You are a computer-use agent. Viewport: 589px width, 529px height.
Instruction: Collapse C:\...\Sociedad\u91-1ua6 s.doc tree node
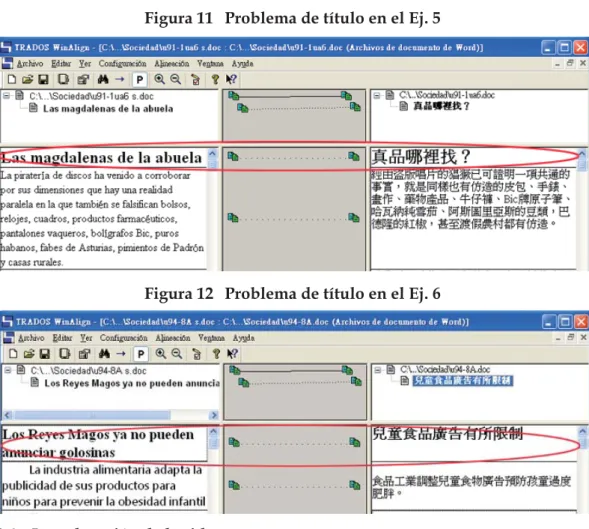pos(6,96)
